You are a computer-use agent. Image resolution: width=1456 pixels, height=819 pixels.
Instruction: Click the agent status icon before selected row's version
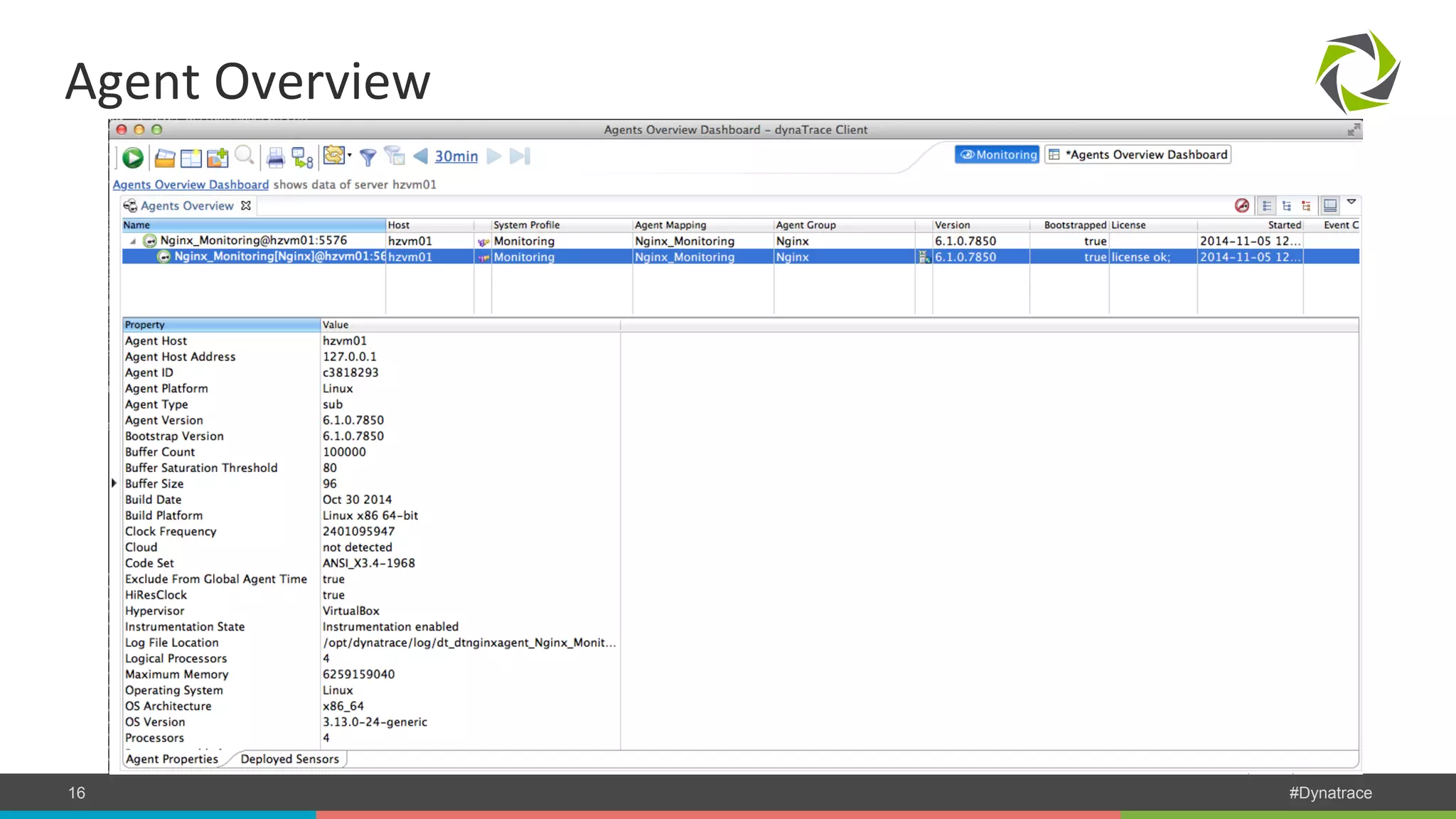[x=924, y=257]
